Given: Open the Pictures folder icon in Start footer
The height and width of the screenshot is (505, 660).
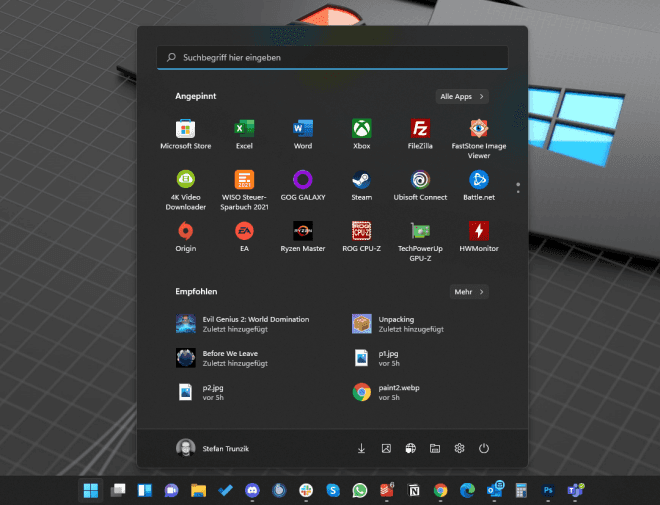Looking at the screenshot, I should tap(386, 449).
